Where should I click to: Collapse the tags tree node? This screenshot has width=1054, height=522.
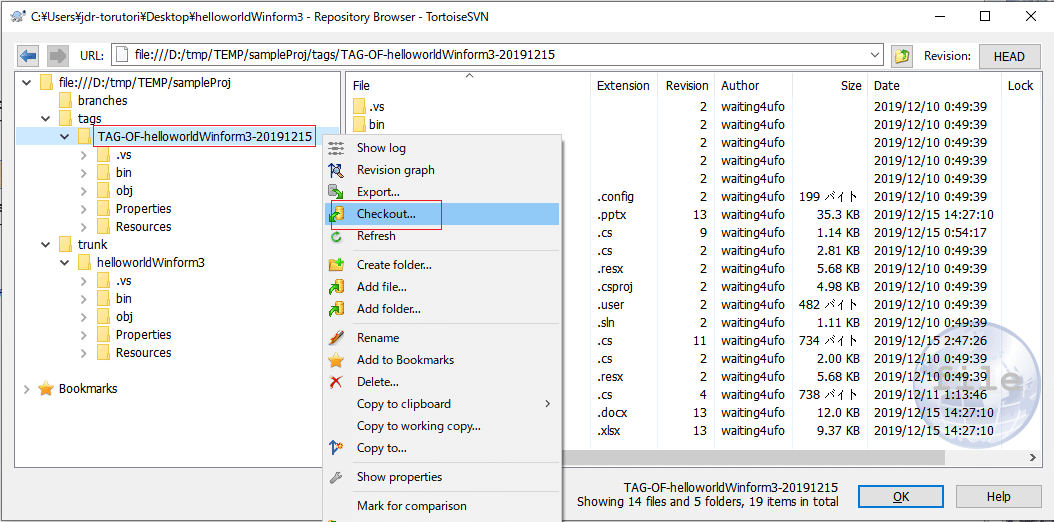[46, 119]
